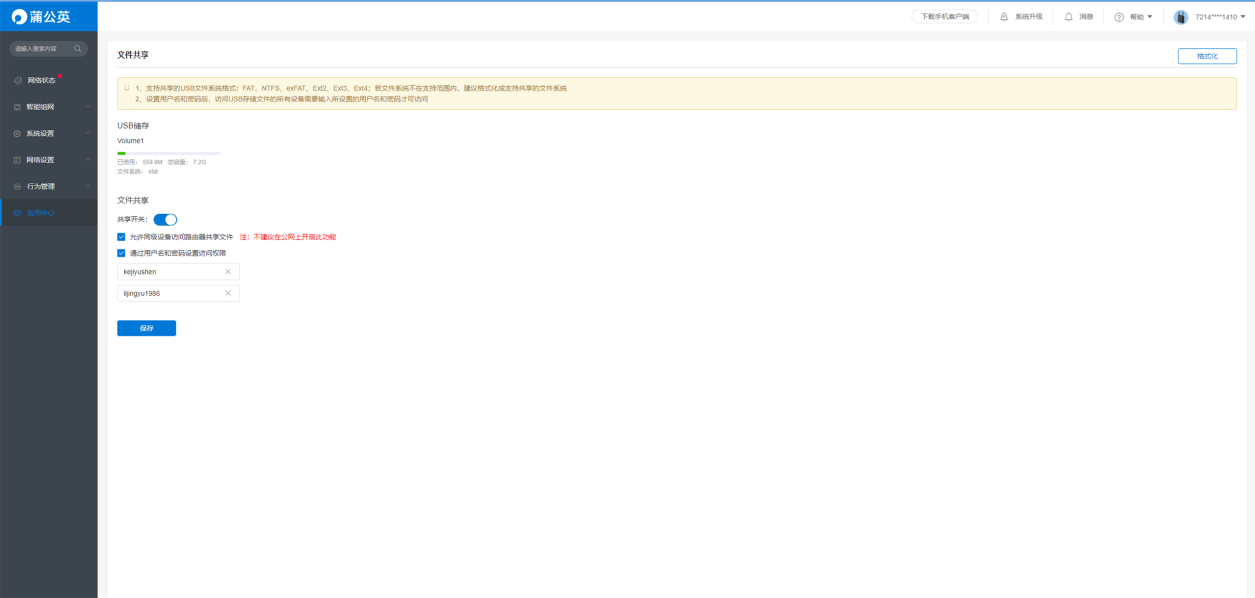Open the 帮助 dropdown menu
This screenshot has height=598, width=1255.
click(1133, 17)
